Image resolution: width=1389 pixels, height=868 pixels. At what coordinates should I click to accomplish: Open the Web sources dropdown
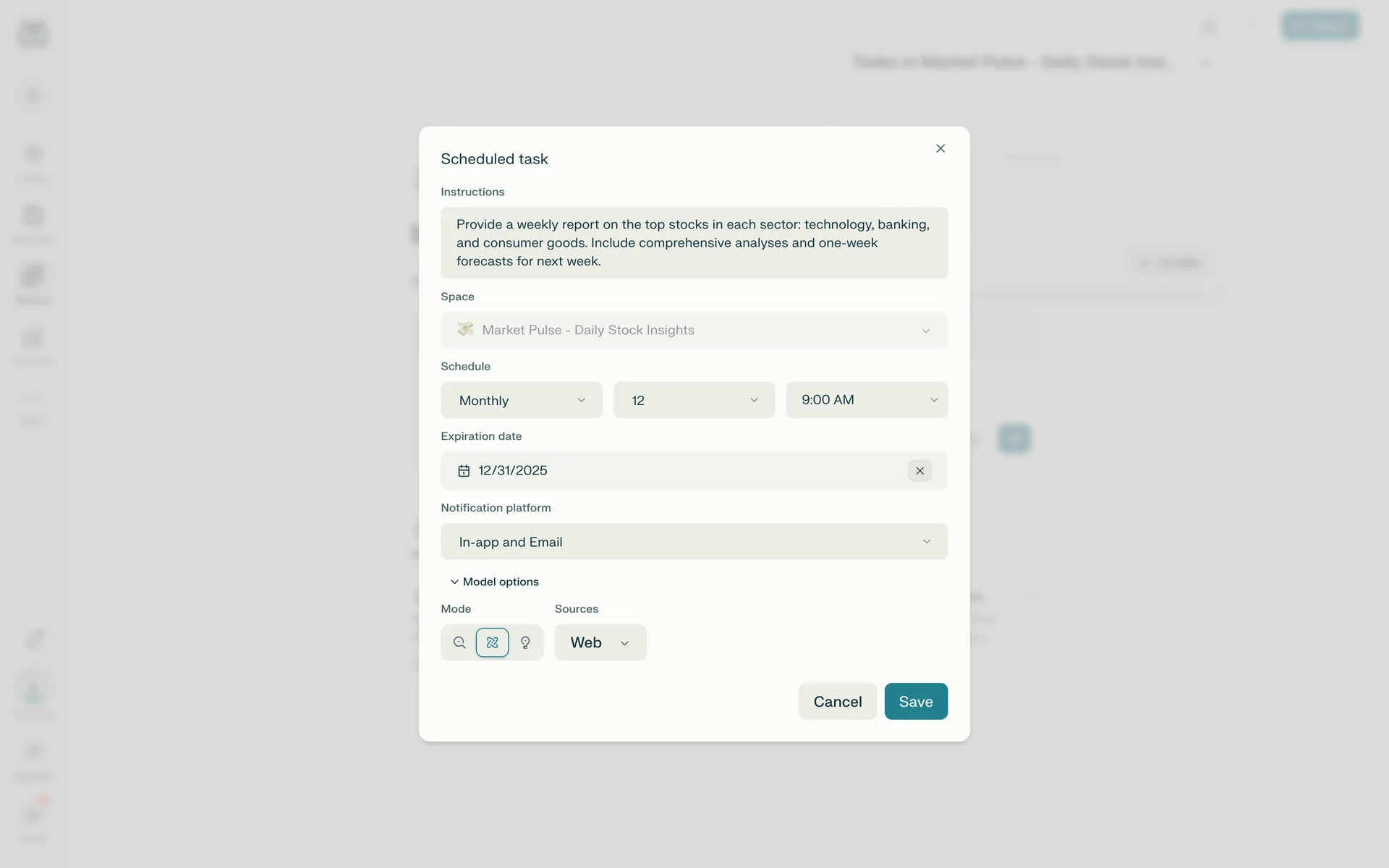(x=600, y=642)
